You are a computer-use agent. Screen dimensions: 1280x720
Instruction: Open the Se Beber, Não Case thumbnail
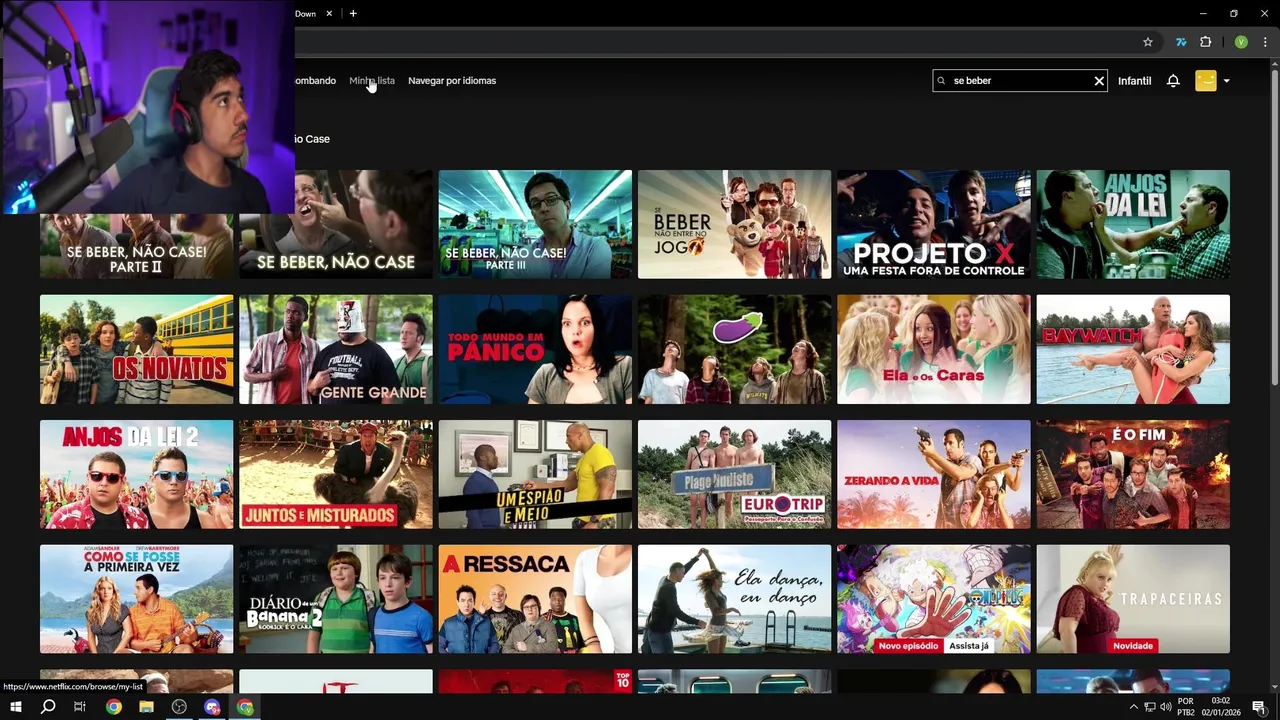coord(336,224)
